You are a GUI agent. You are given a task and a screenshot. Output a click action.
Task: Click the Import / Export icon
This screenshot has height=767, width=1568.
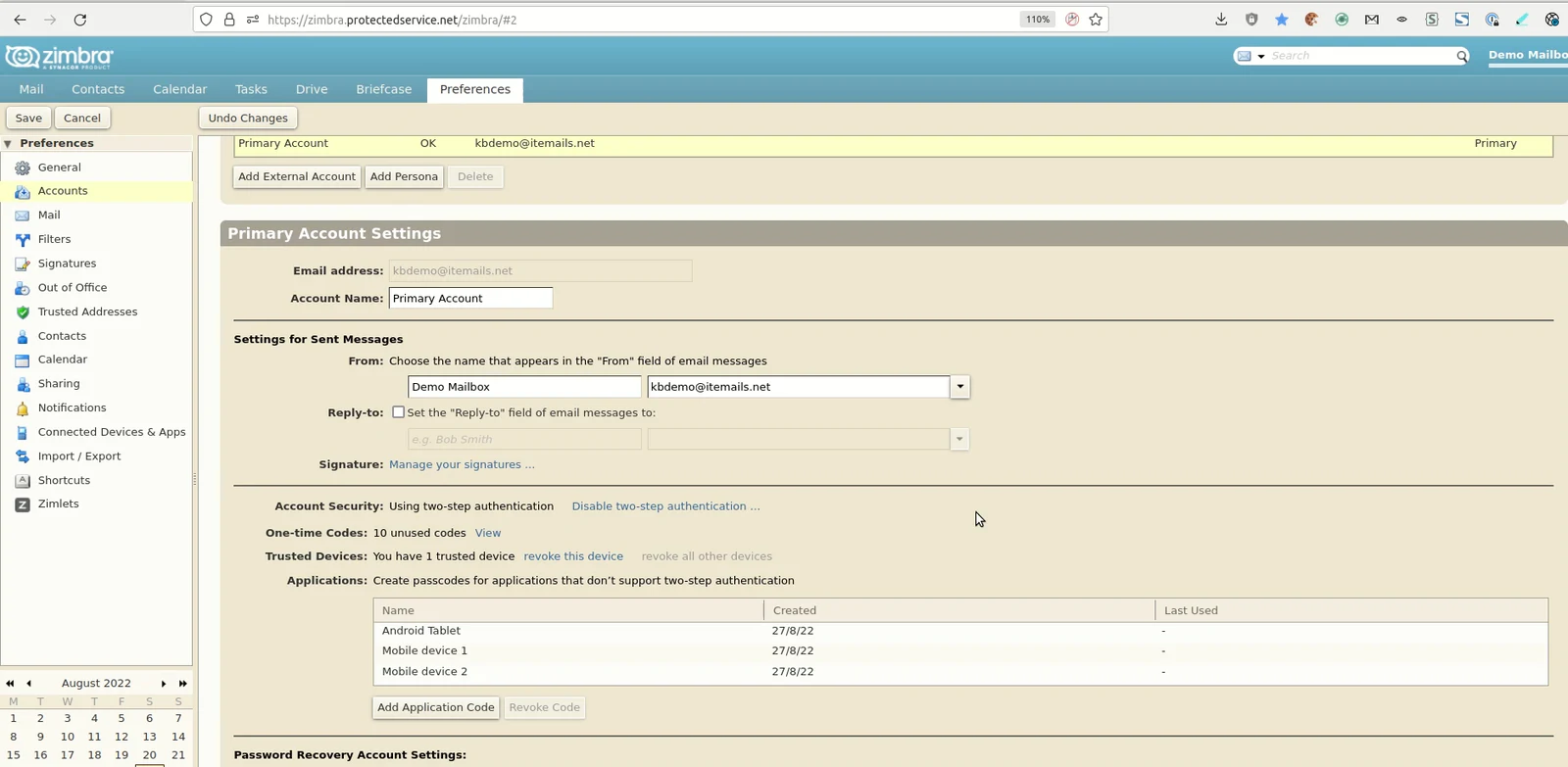pos(23,456)
